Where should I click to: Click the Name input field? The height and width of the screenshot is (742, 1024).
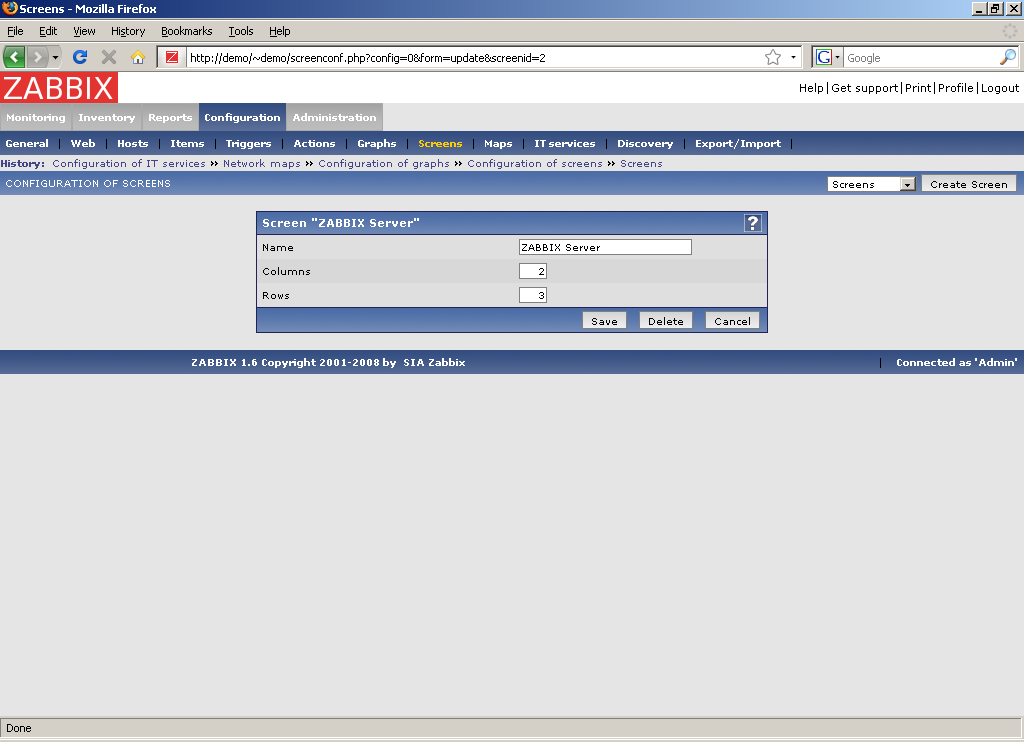(605, 247)
